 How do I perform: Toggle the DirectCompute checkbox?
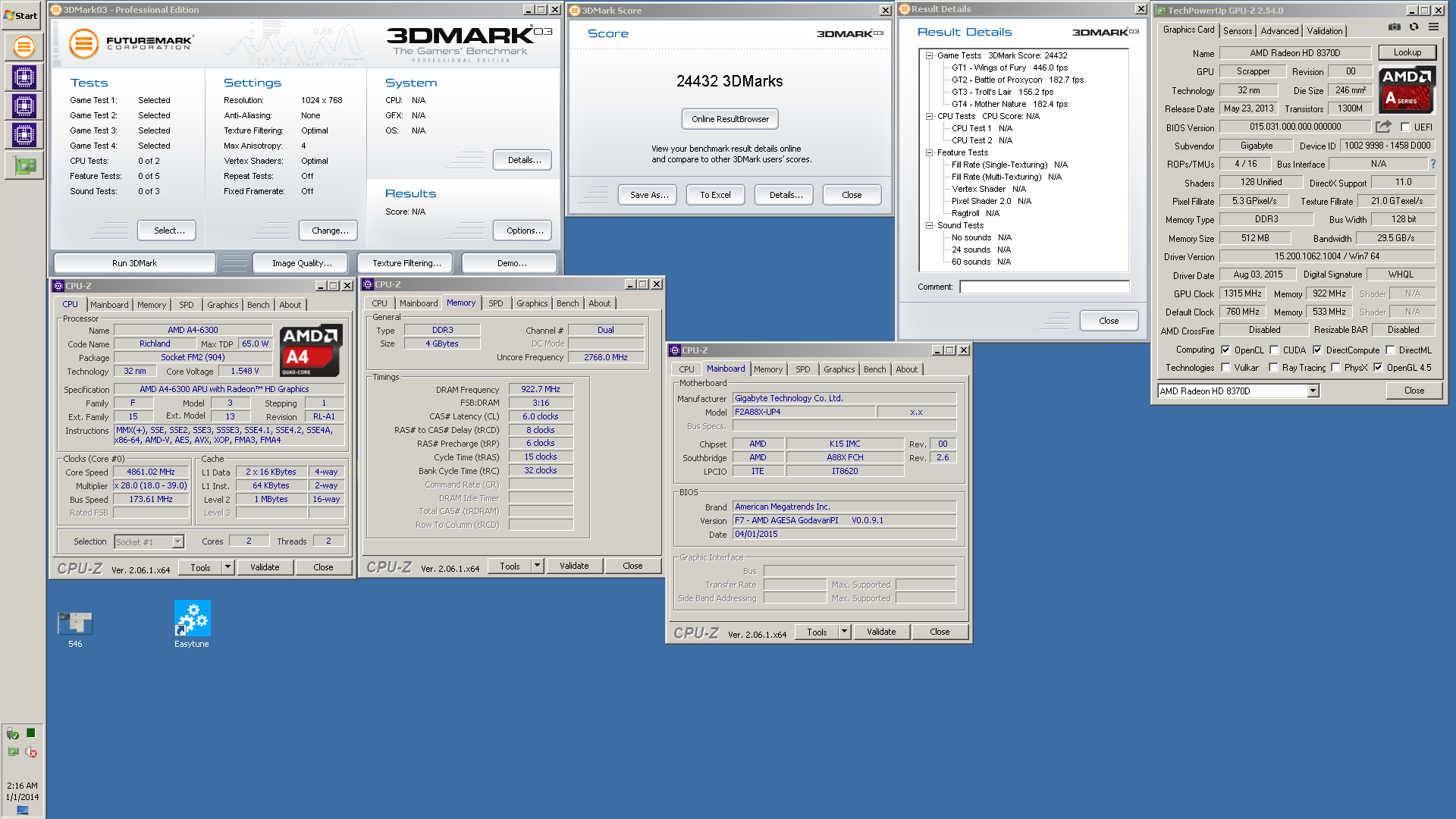tap(1317, 350)
